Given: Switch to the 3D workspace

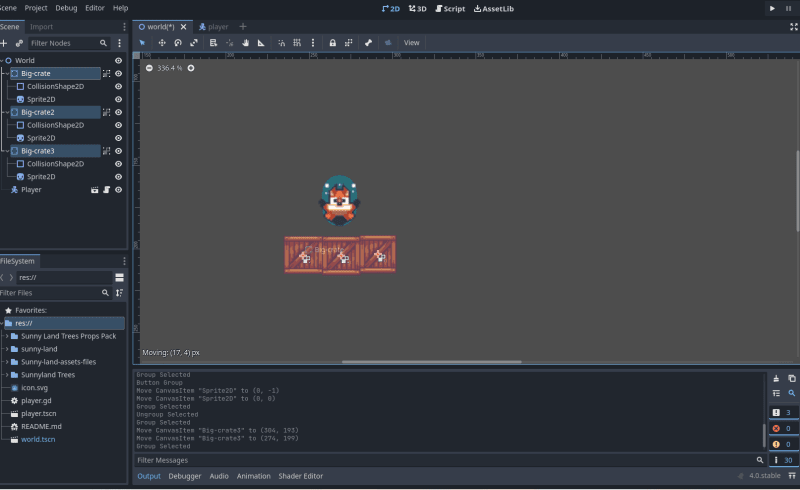Looking at the screenshot, I should point(417,9).
